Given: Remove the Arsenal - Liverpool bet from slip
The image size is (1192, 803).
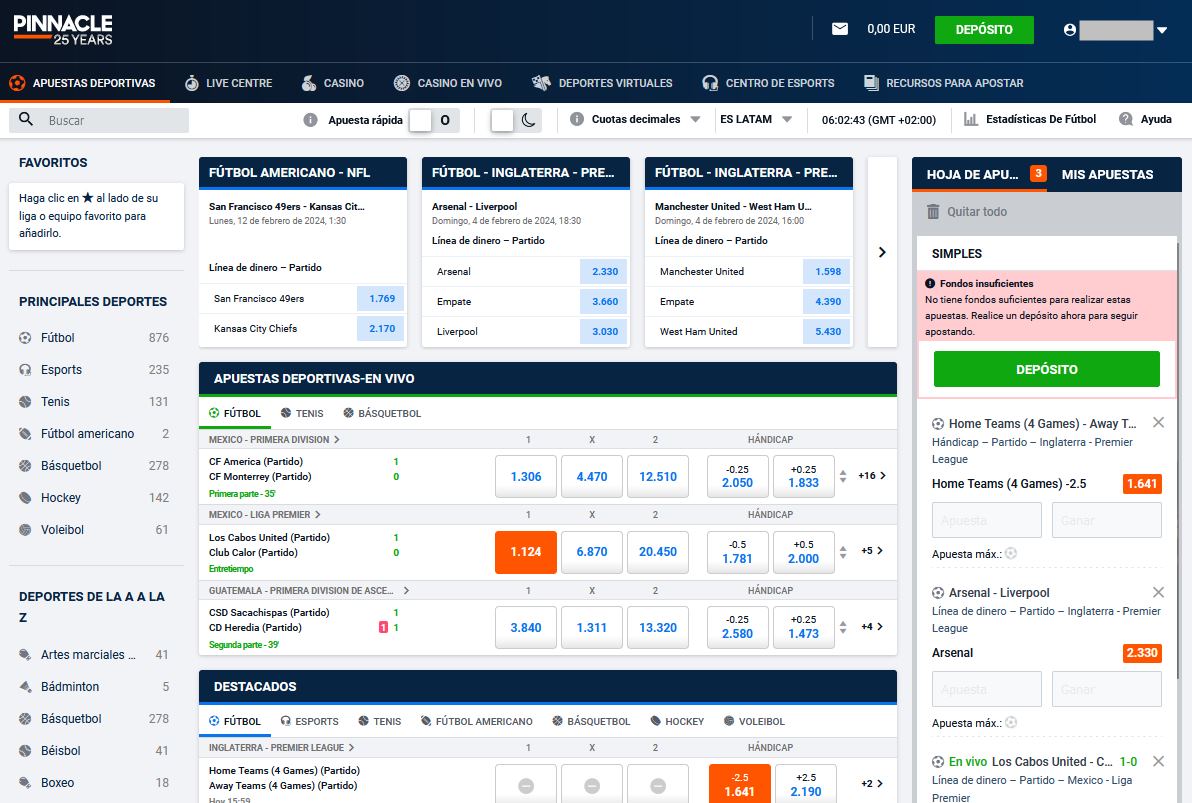Looking at the screenshot, I should pos(1158,592).
